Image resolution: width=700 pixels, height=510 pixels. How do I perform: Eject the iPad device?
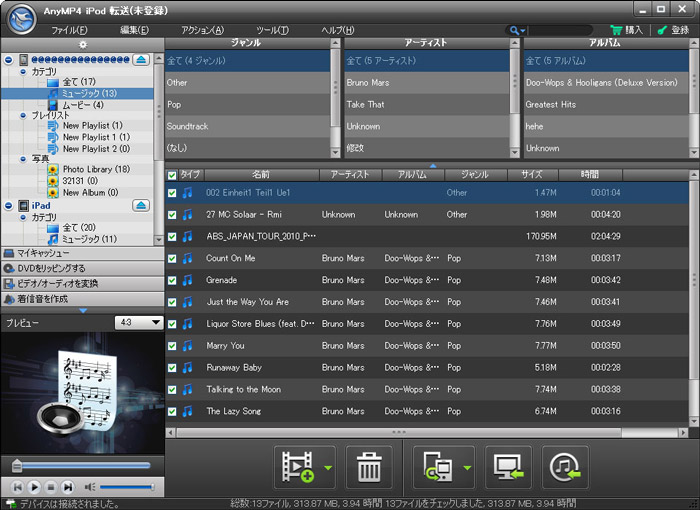141,205
